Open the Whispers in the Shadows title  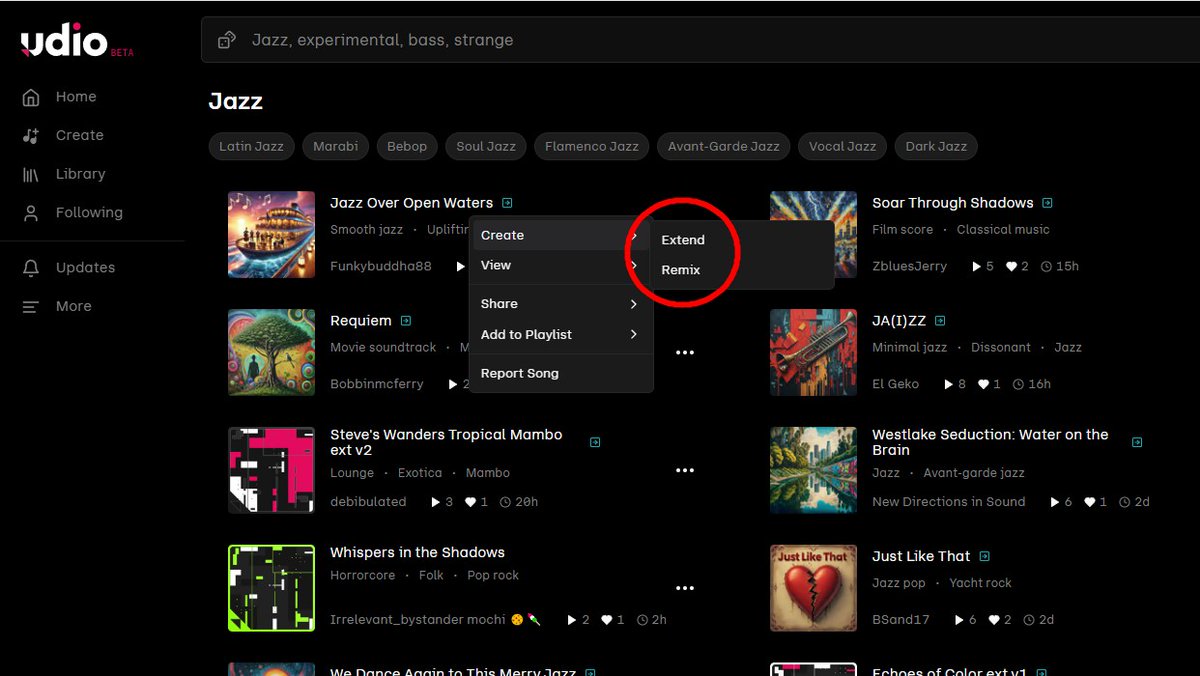tap(418, 552)
